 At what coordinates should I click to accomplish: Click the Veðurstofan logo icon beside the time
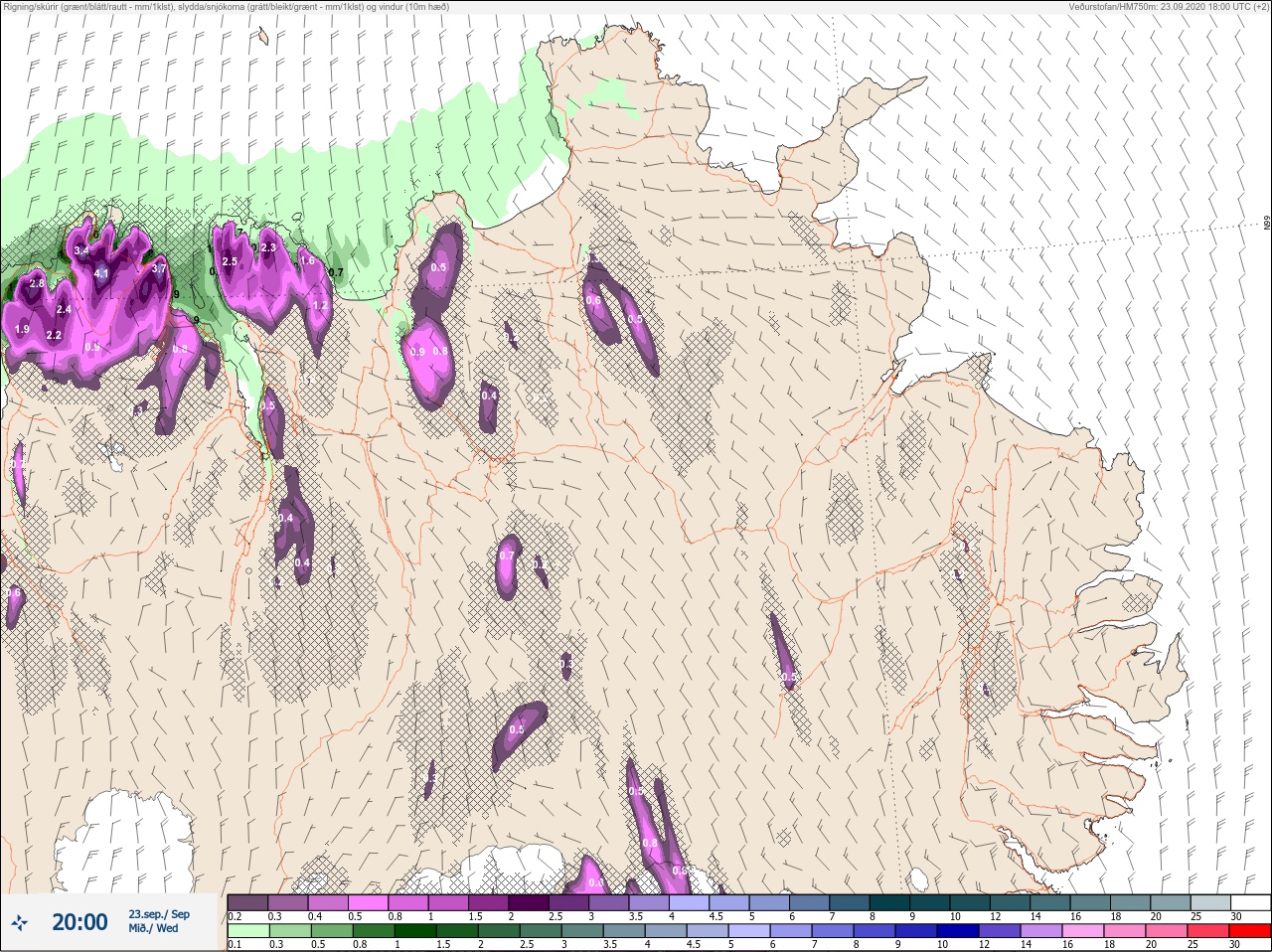[19, 923]
